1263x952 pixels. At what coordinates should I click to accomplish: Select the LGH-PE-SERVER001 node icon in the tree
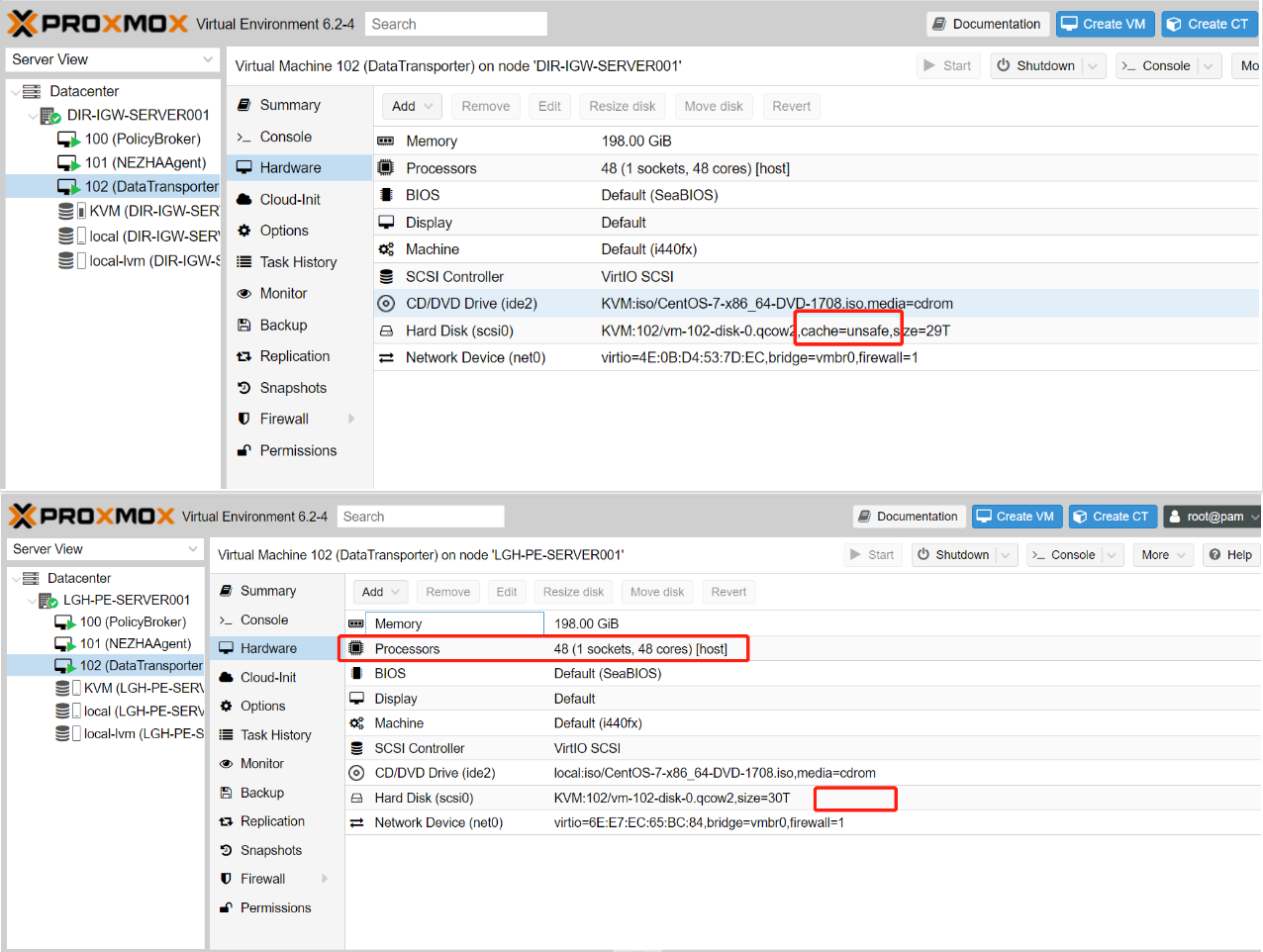49,601
